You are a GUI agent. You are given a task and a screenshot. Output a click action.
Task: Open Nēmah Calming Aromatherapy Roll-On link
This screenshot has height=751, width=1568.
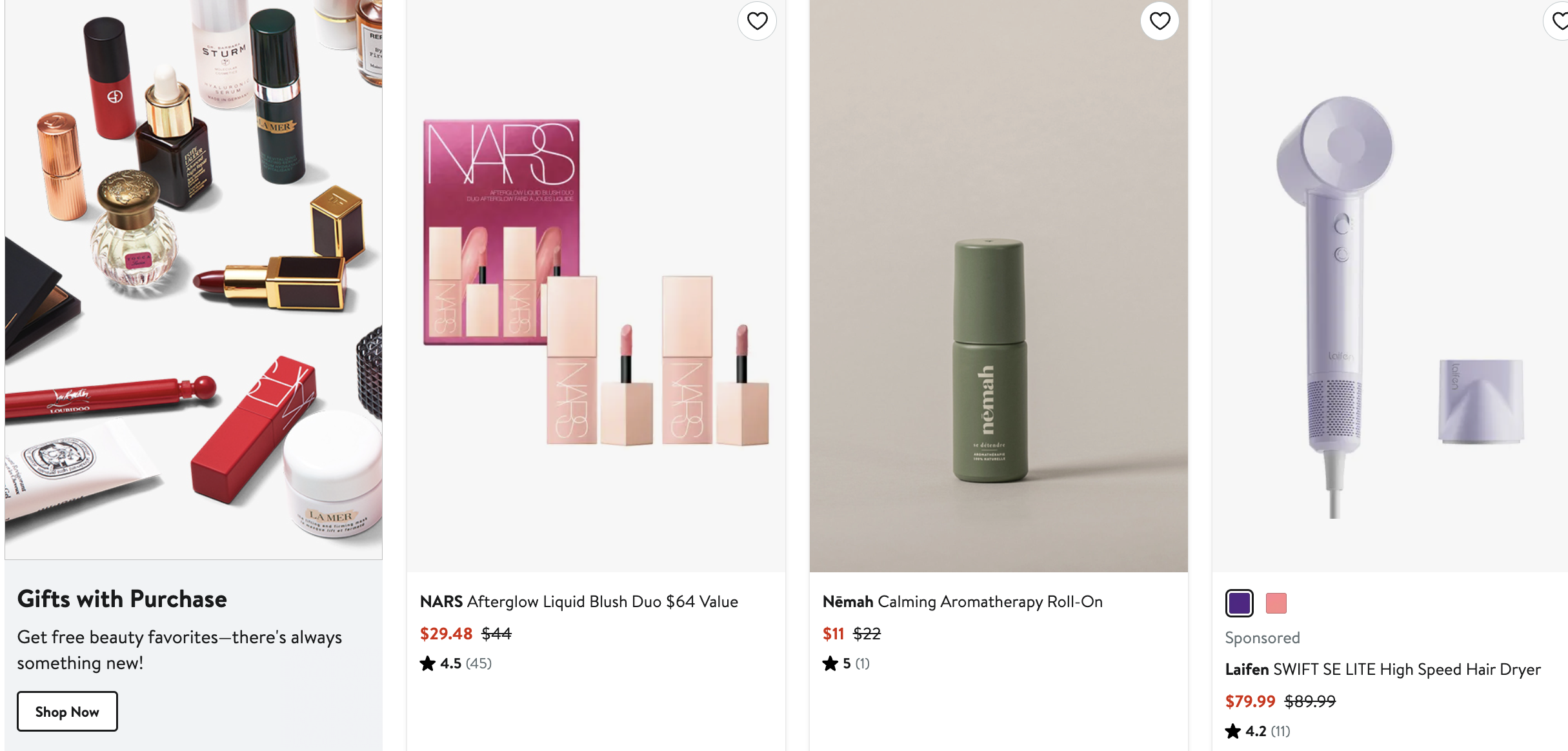tap(962, 601)
